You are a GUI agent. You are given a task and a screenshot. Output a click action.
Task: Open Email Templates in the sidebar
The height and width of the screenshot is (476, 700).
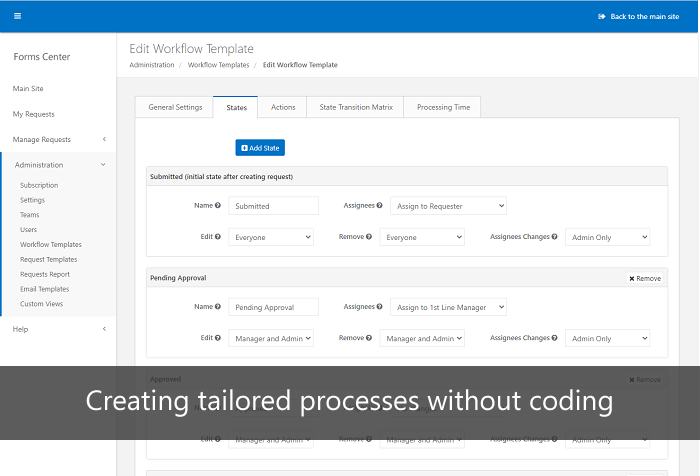tap(44, 288)
